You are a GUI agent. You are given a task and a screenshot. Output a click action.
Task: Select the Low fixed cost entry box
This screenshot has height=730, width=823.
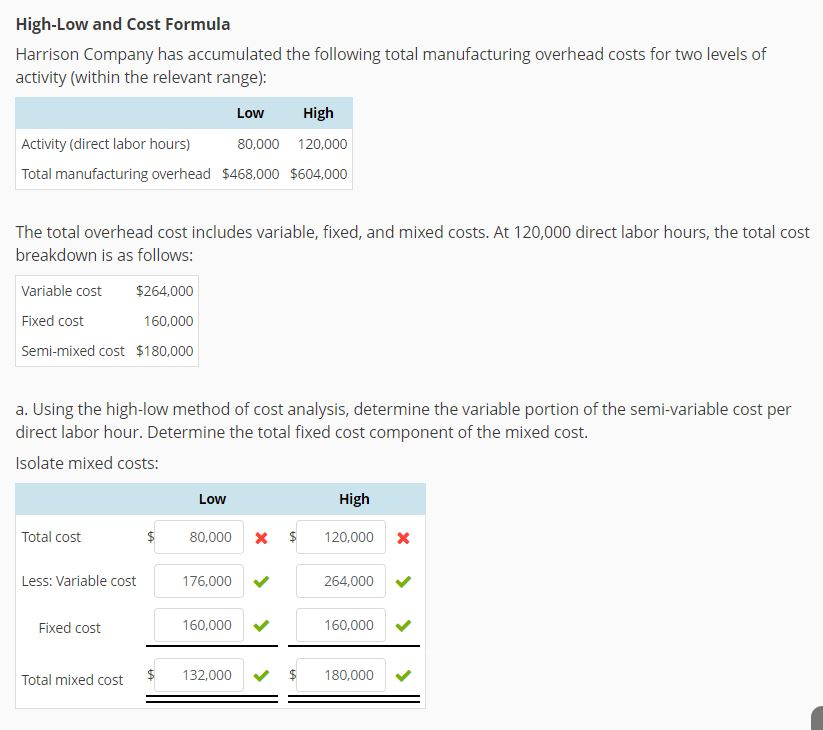tap(199, 625)
